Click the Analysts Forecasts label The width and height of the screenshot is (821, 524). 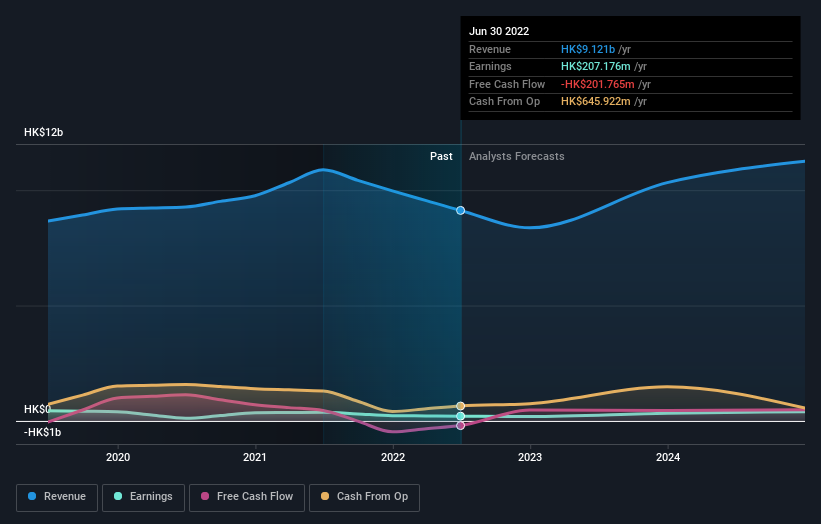pos(517,157)
